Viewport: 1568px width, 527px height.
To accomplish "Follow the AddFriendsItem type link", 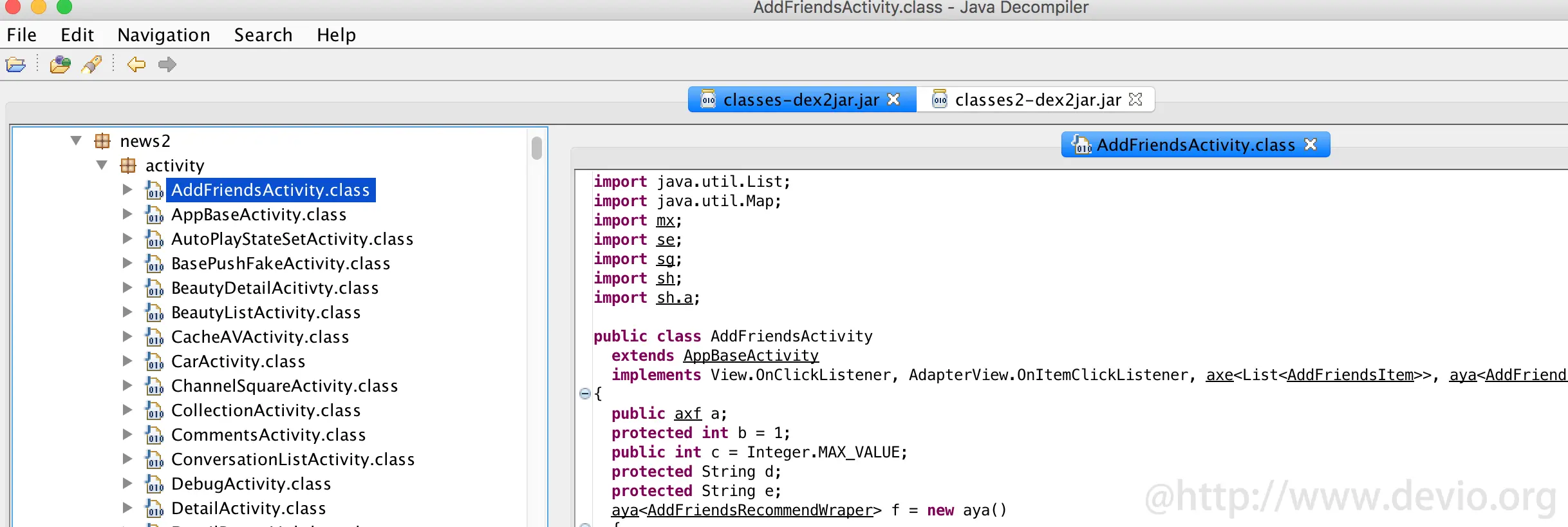I will [x=1350, y=375].
